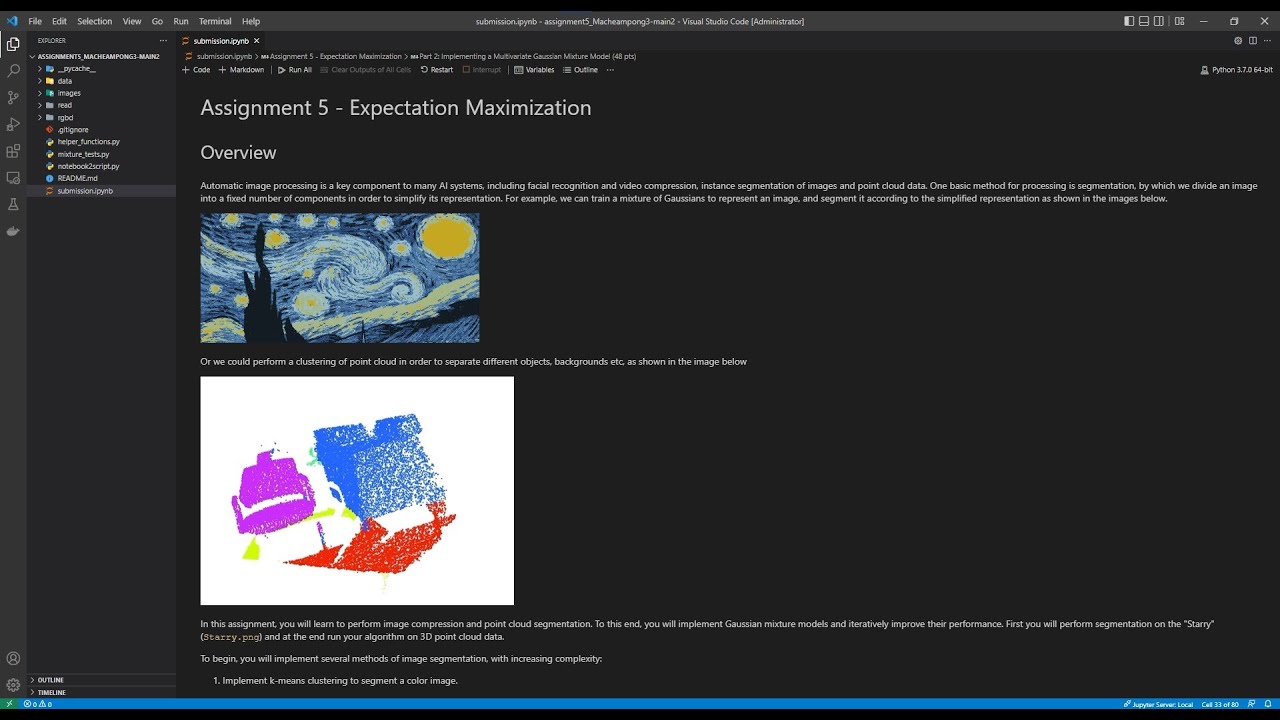
Task: Expand the data folder
Action: tap(64, 81)
